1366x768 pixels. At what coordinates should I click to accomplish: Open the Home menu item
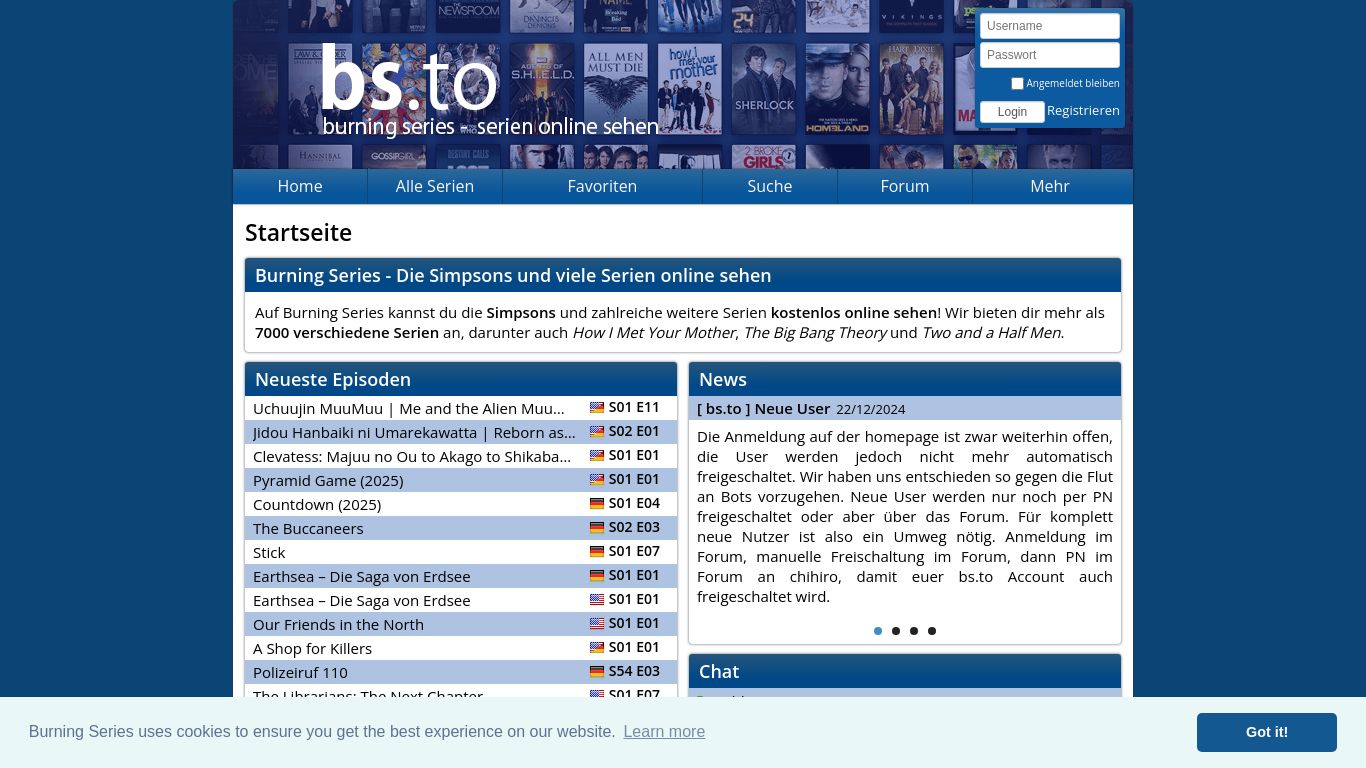[300, 186]
